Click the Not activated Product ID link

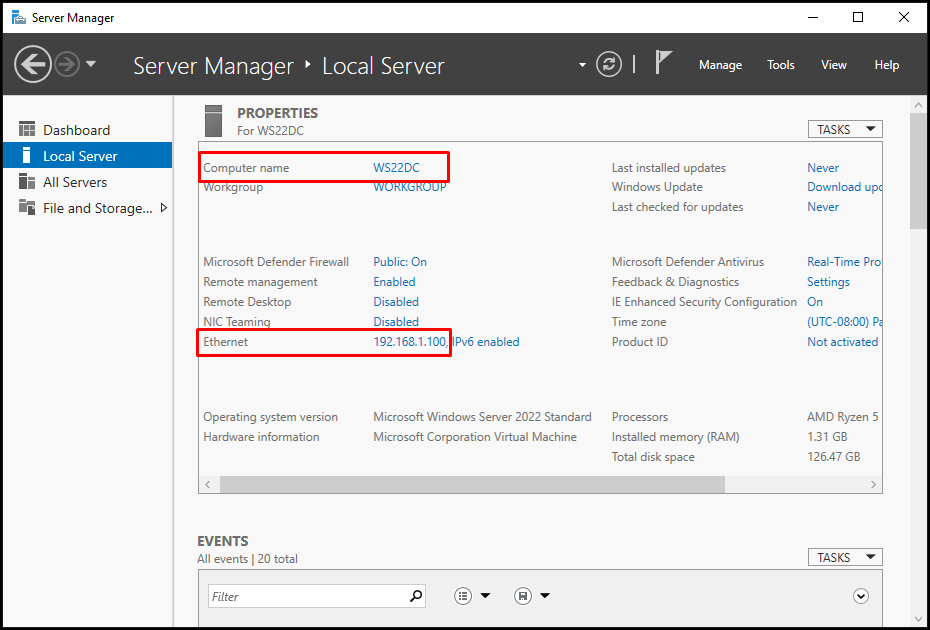842,342
